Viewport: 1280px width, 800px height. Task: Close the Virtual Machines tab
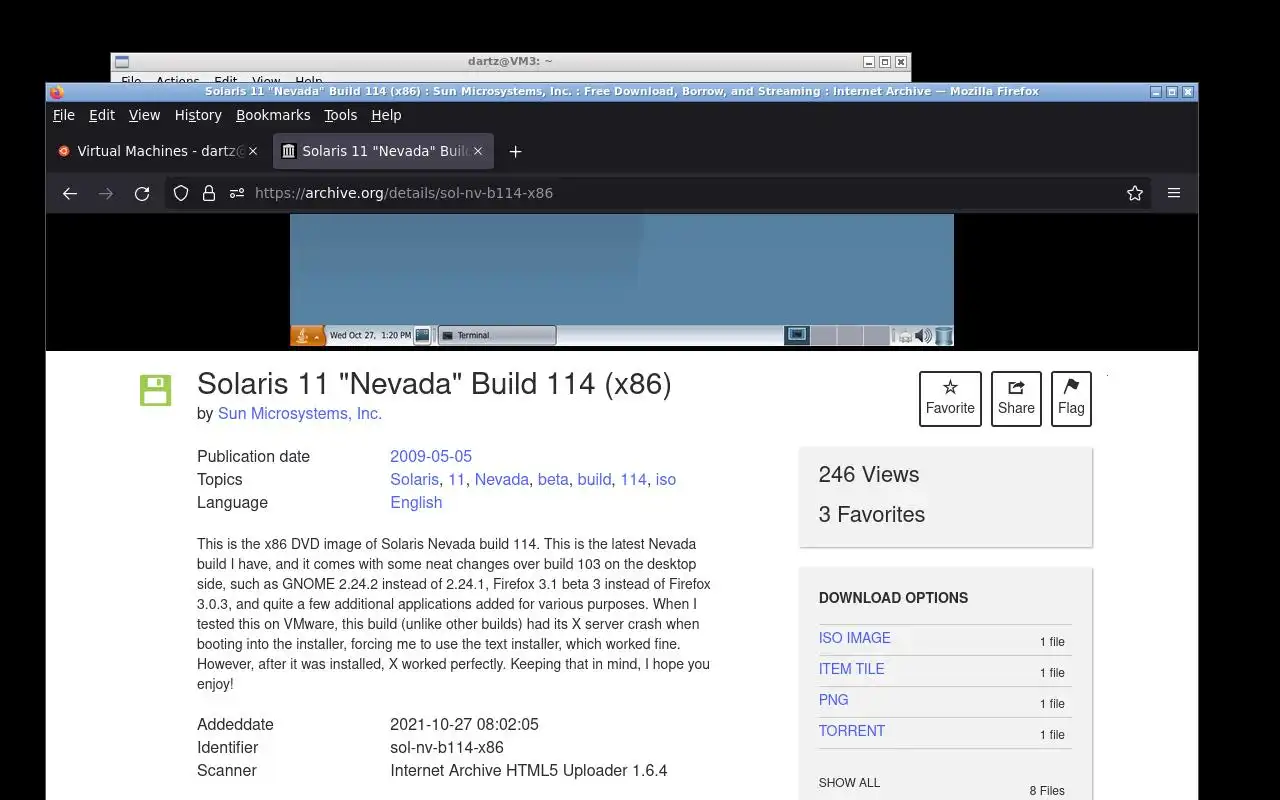(253, 151)
